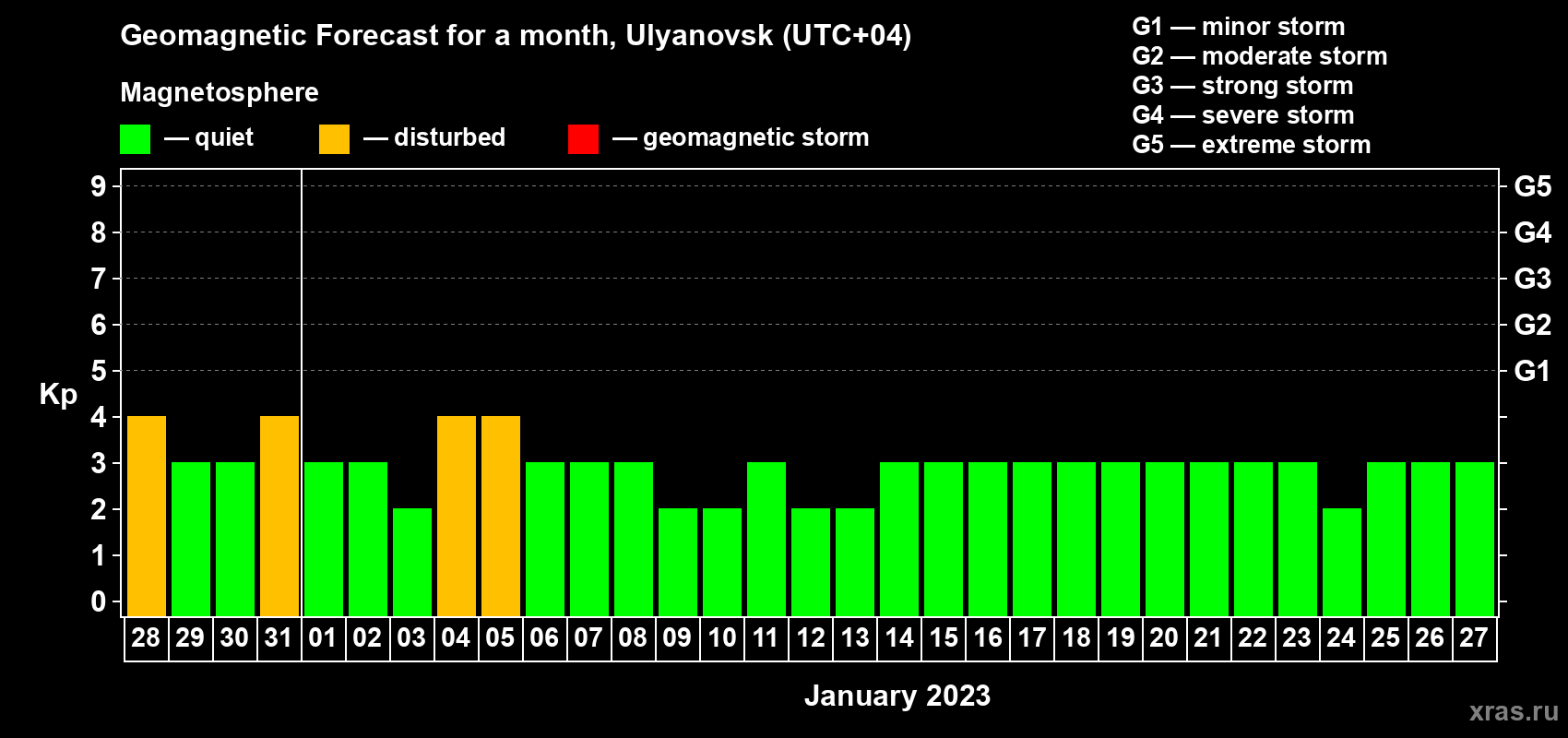Click the date label '14' on the axis

pyautogui.click(x=898, y=638)
